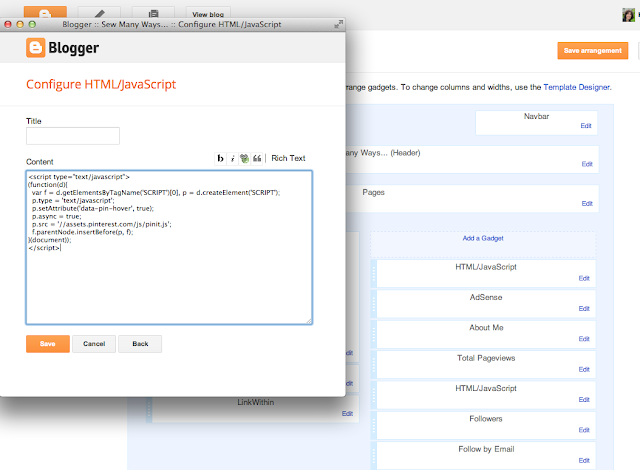Select the Navbar gadget box

point(536,123)
